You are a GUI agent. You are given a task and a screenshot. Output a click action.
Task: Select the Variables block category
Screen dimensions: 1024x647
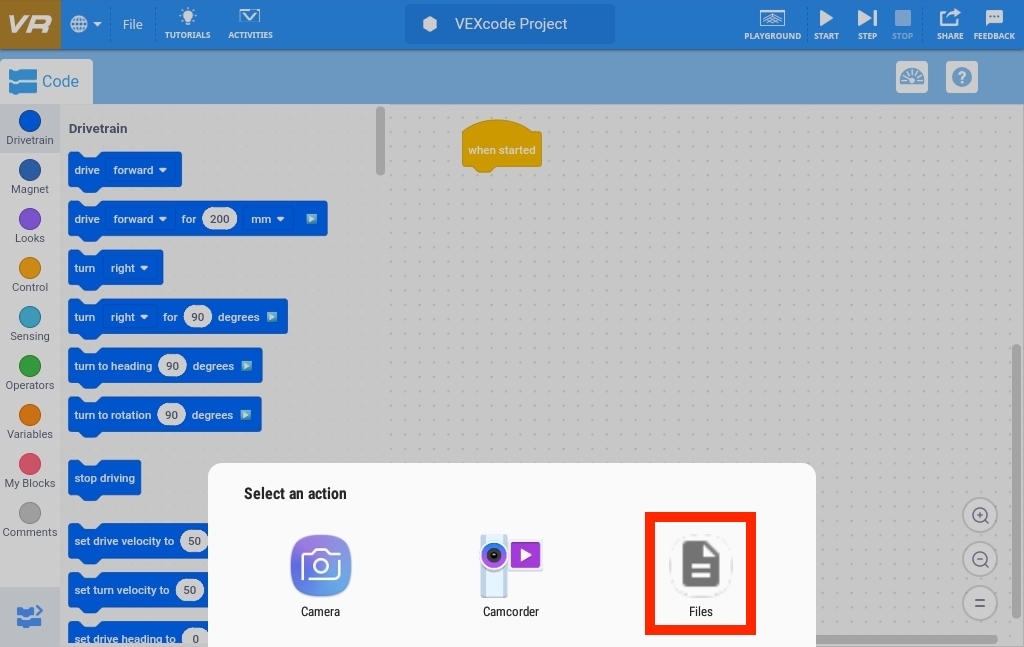30,422
